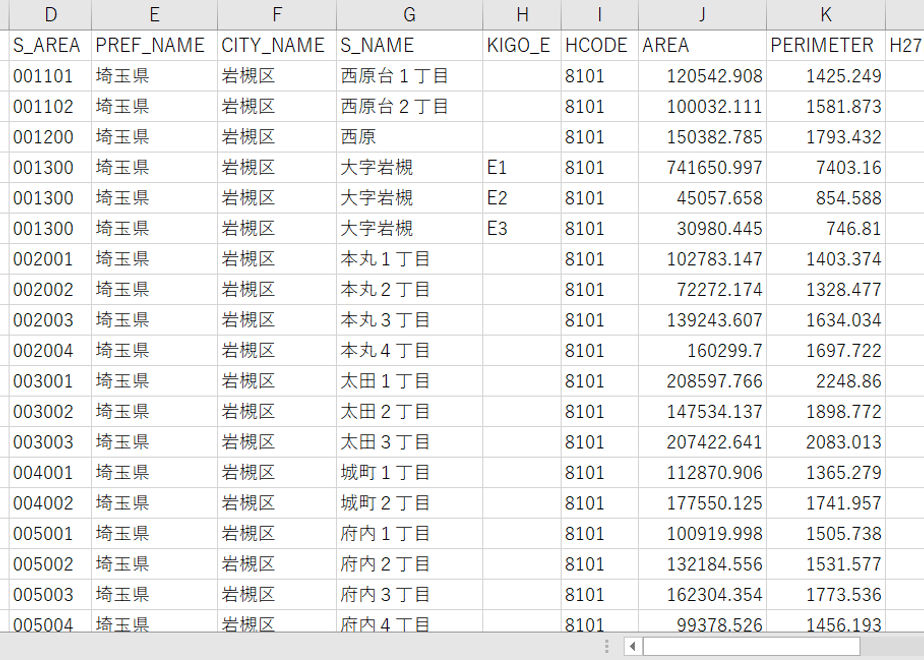Click the scrollbar split handle dots
Viewport: 924px width, 660px height.
pyautogui.click(x=607, y=646)
